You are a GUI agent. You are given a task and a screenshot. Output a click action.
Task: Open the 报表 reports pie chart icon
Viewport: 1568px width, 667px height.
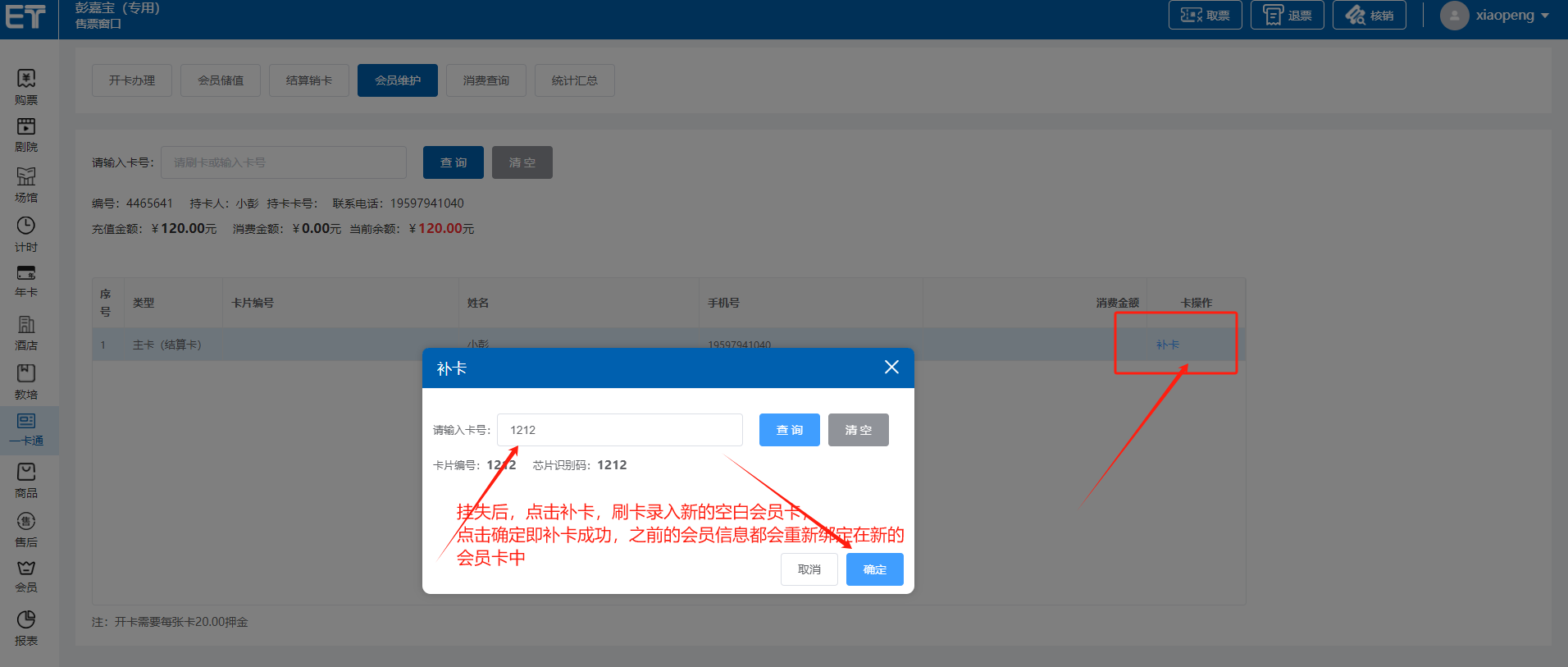26,620
